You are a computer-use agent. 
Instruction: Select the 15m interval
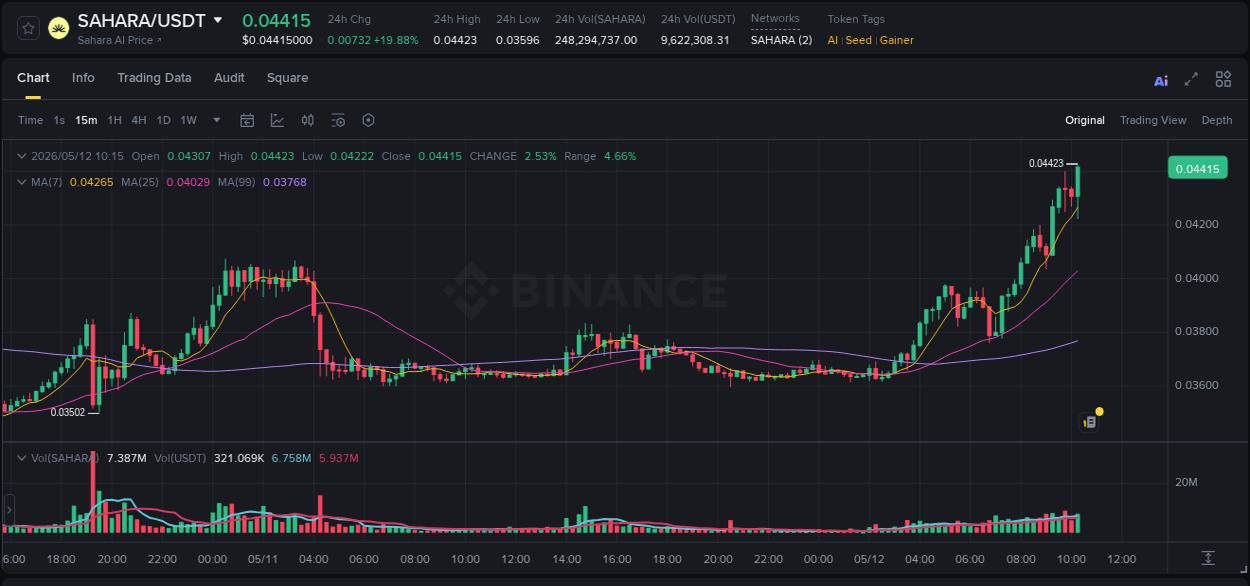86,120
